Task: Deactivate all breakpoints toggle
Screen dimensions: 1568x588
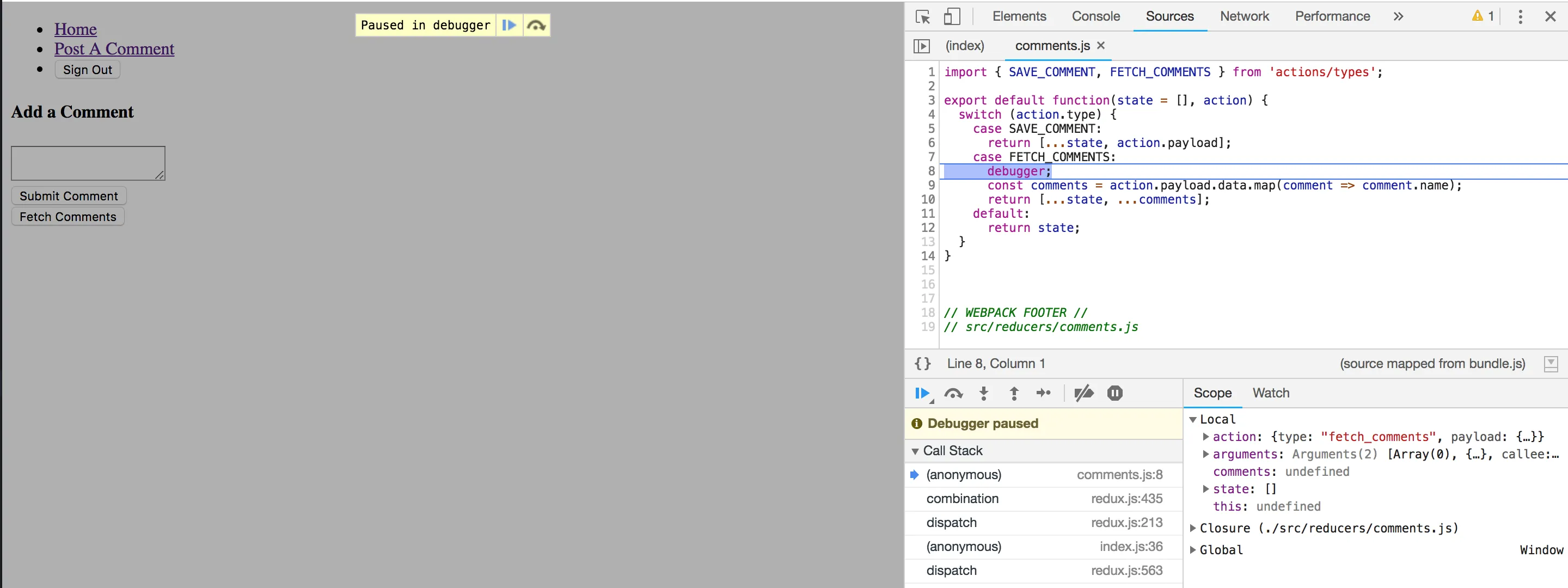Action: [x=1083, y=394]
